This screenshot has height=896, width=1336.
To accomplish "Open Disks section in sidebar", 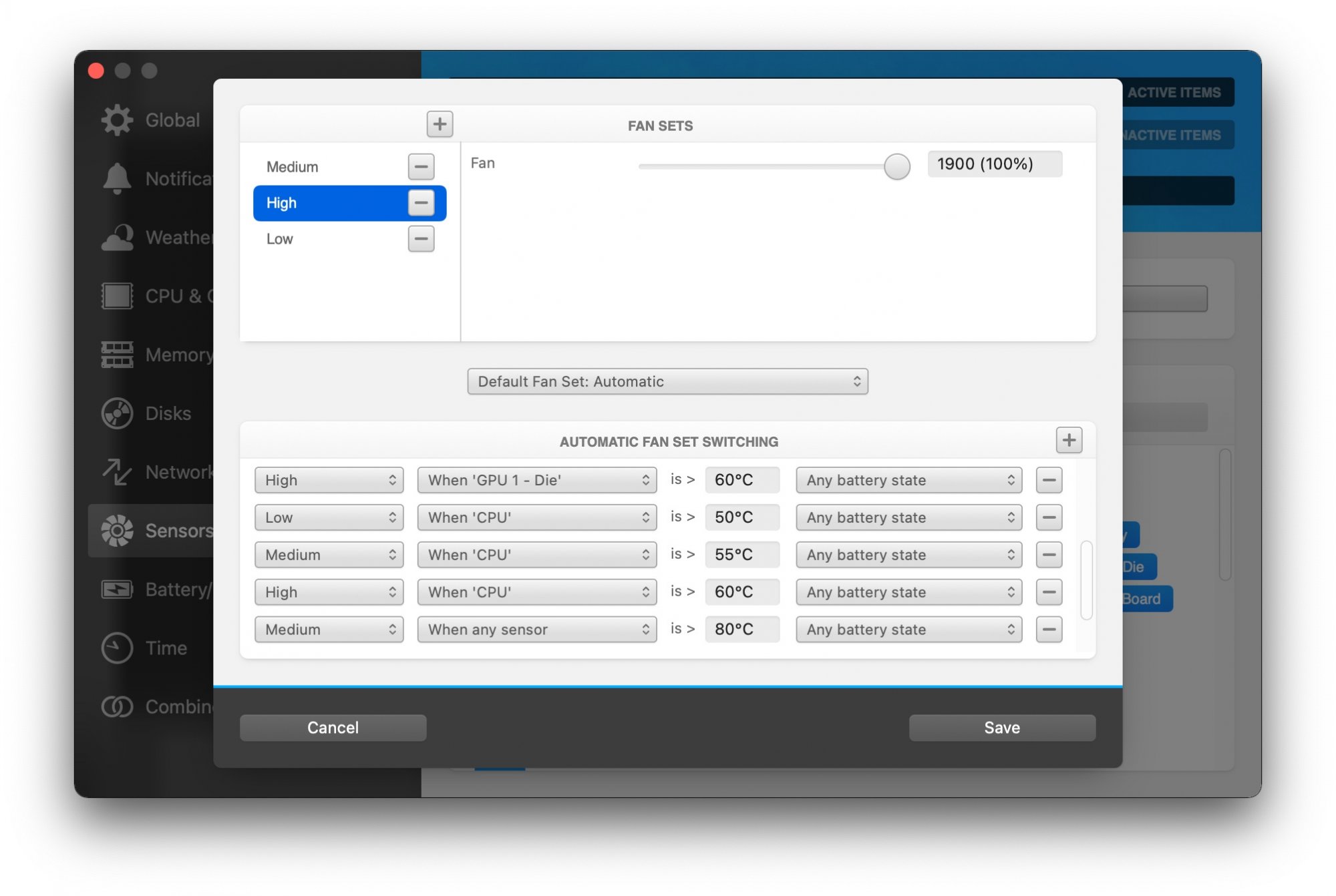I will [x=151, y=413].
